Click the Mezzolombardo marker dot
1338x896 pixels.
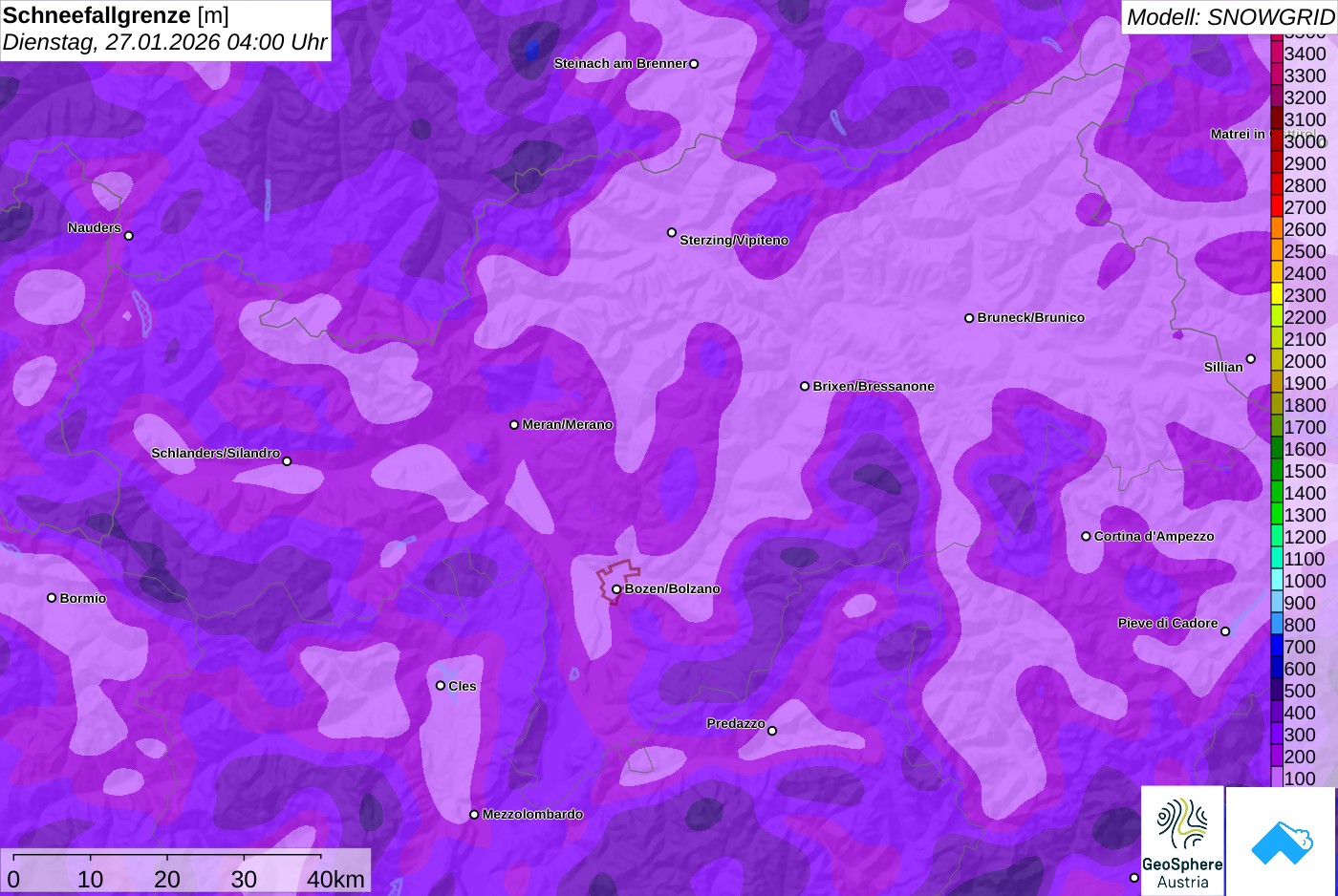474,815
